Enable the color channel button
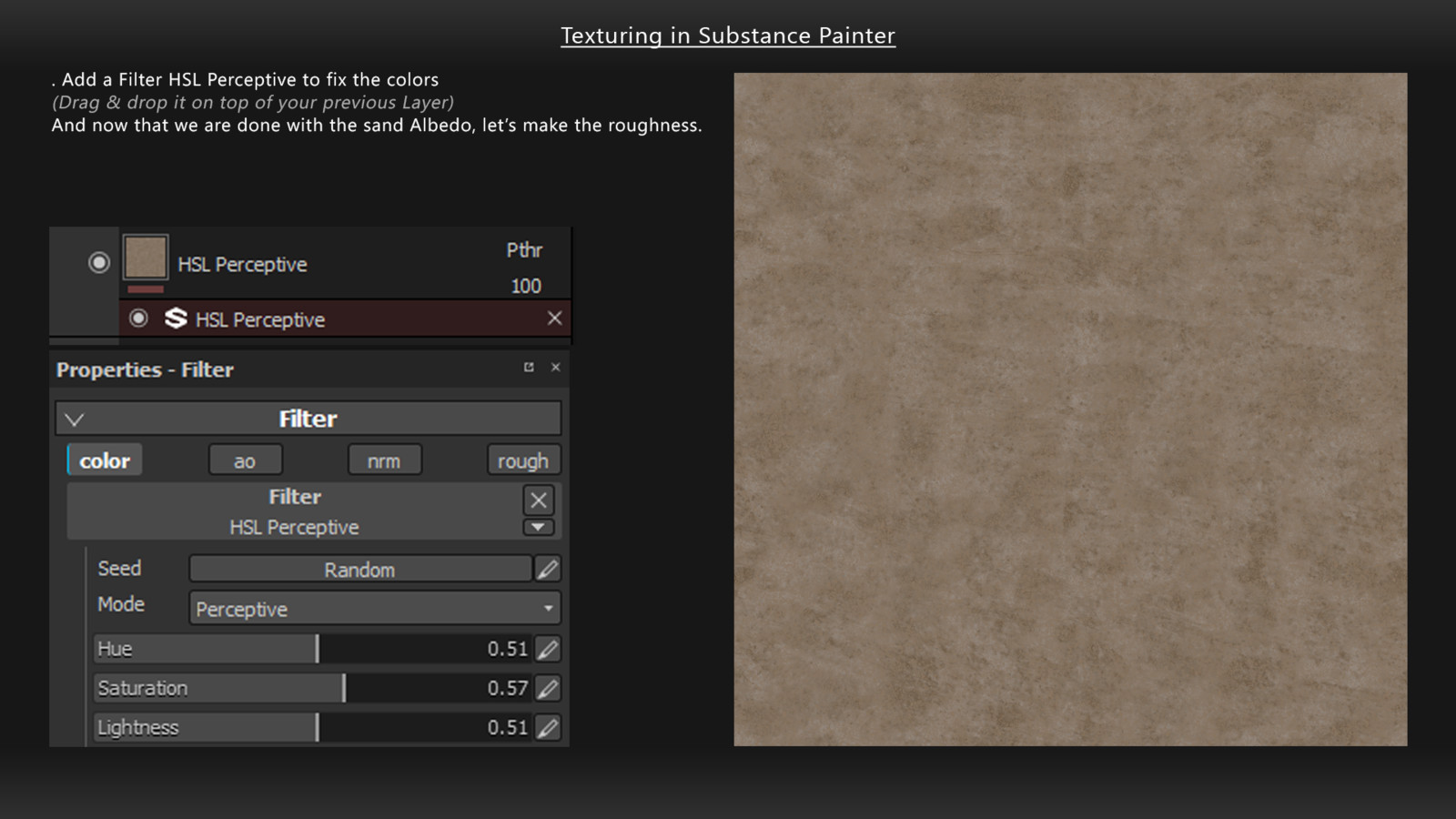Viewport: 1456px width, 819px height. [x=105, y=460]
